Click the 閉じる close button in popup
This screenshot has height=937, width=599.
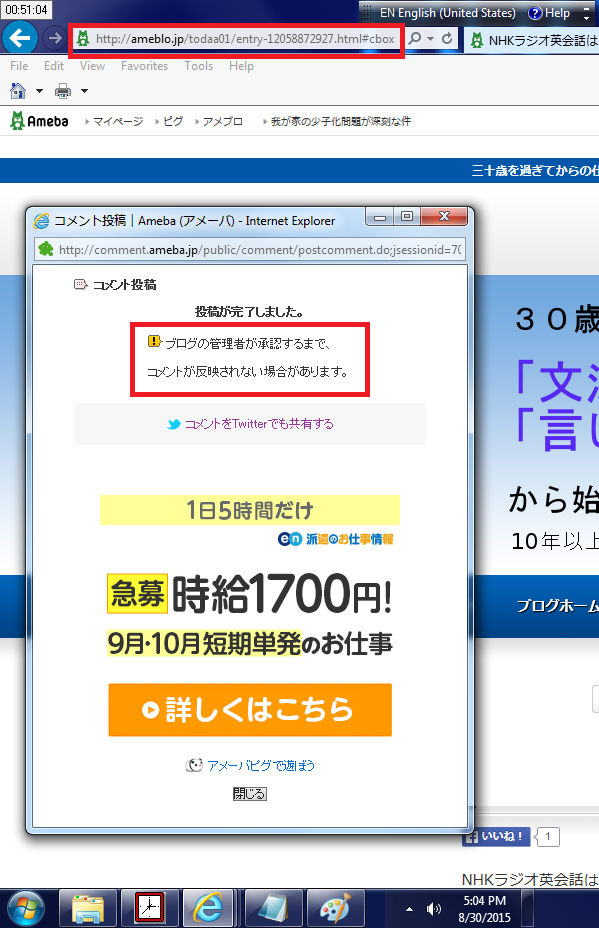tap(249, 794)
